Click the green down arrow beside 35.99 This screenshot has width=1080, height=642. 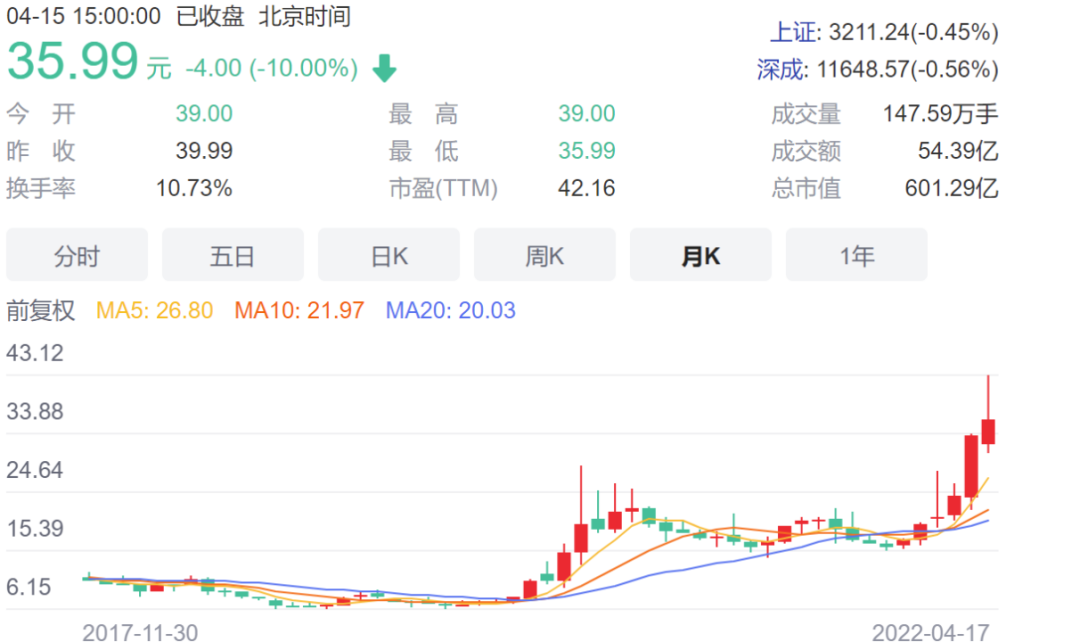382,66
